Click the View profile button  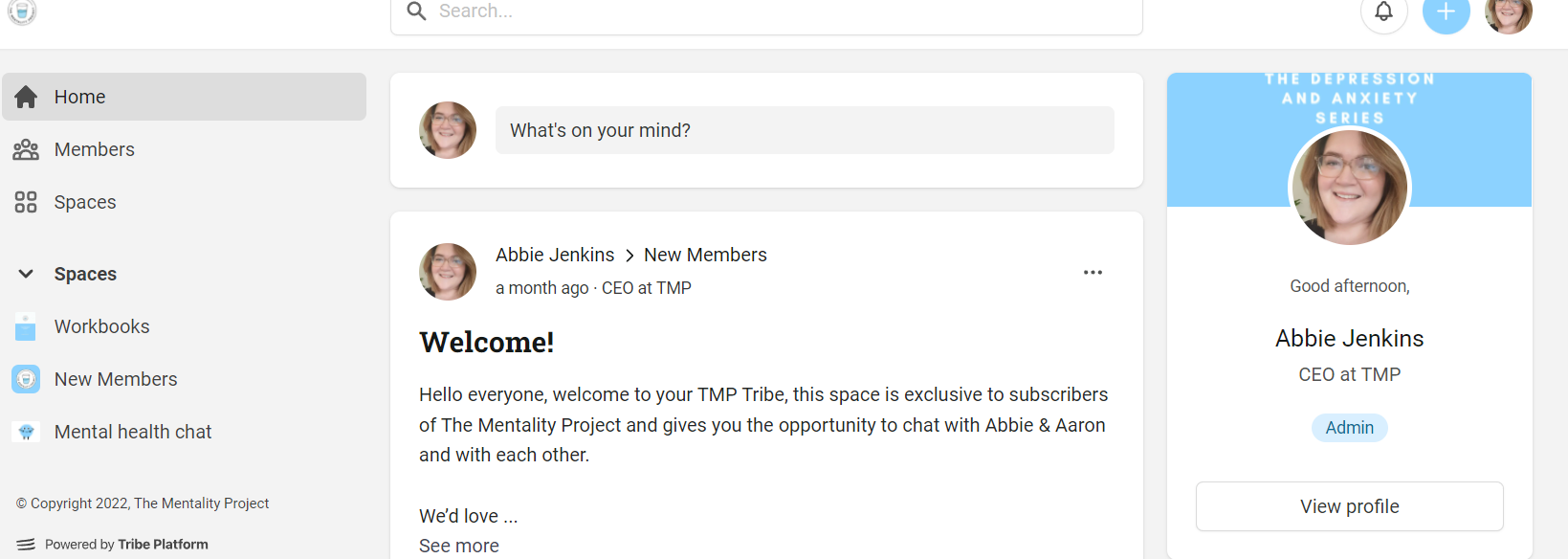coord(1349,506)
